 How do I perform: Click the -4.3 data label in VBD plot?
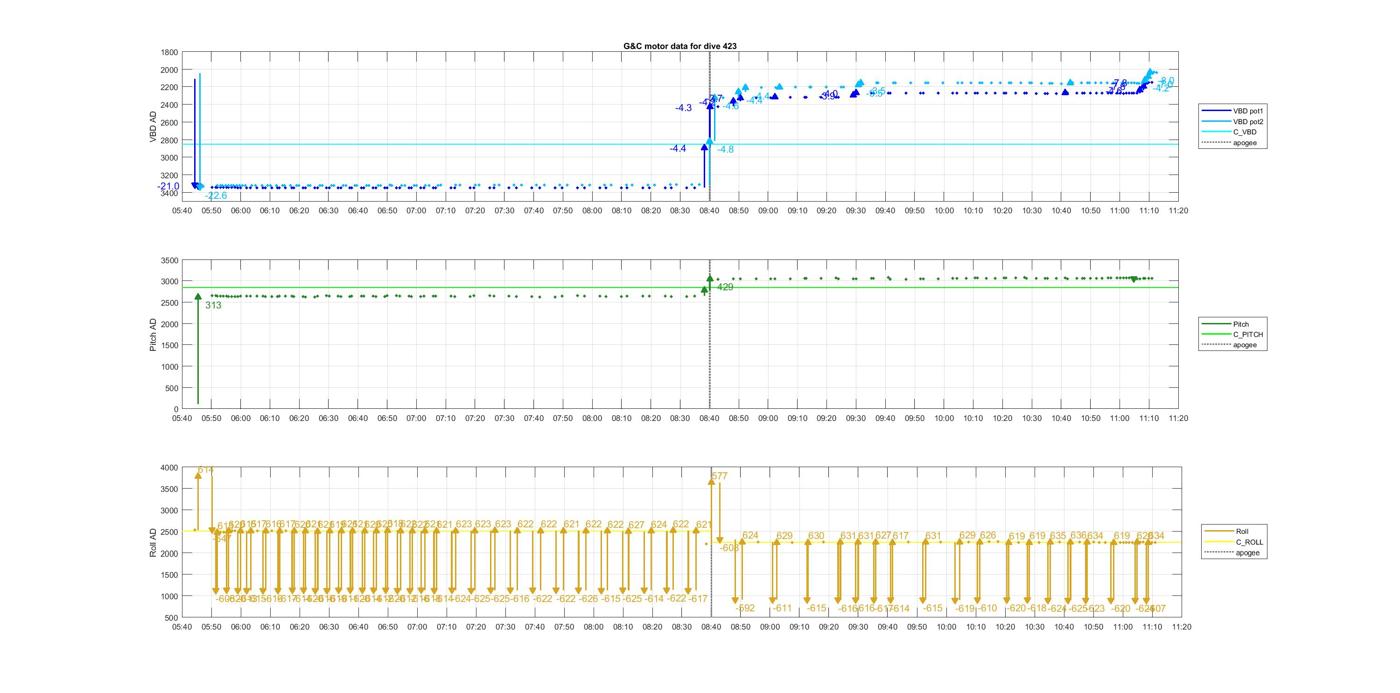point(683,108)
